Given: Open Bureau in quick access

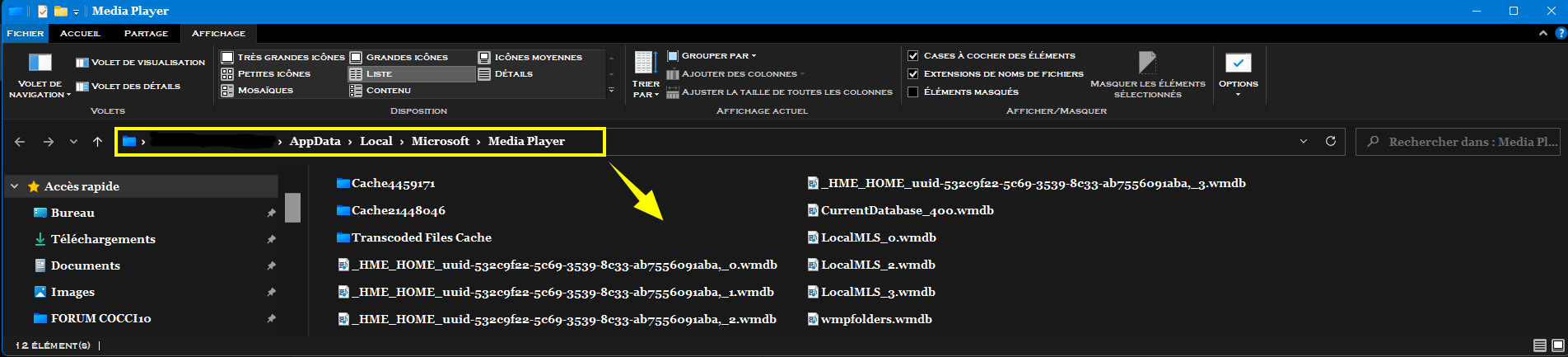Looking at the screenshot, I should click(x=72, y=213).
